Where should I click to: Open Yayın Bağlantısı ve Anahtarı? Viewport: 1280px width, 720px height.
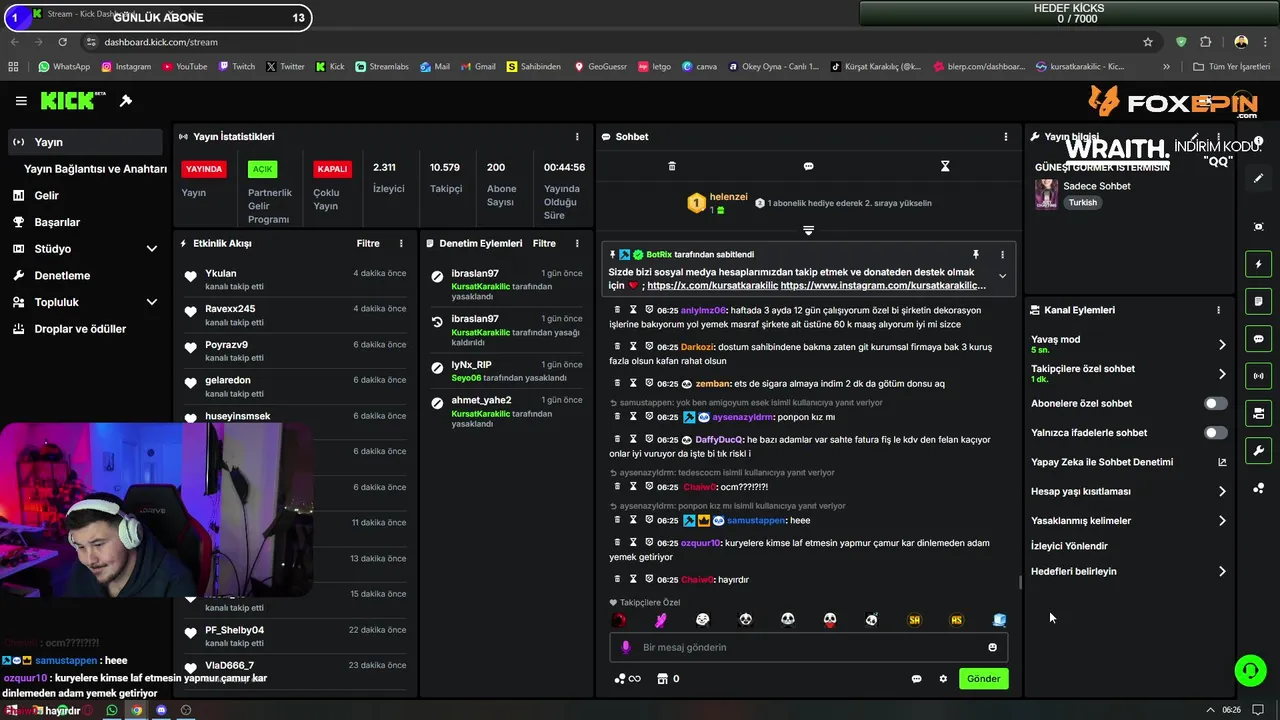pos(95,169)
